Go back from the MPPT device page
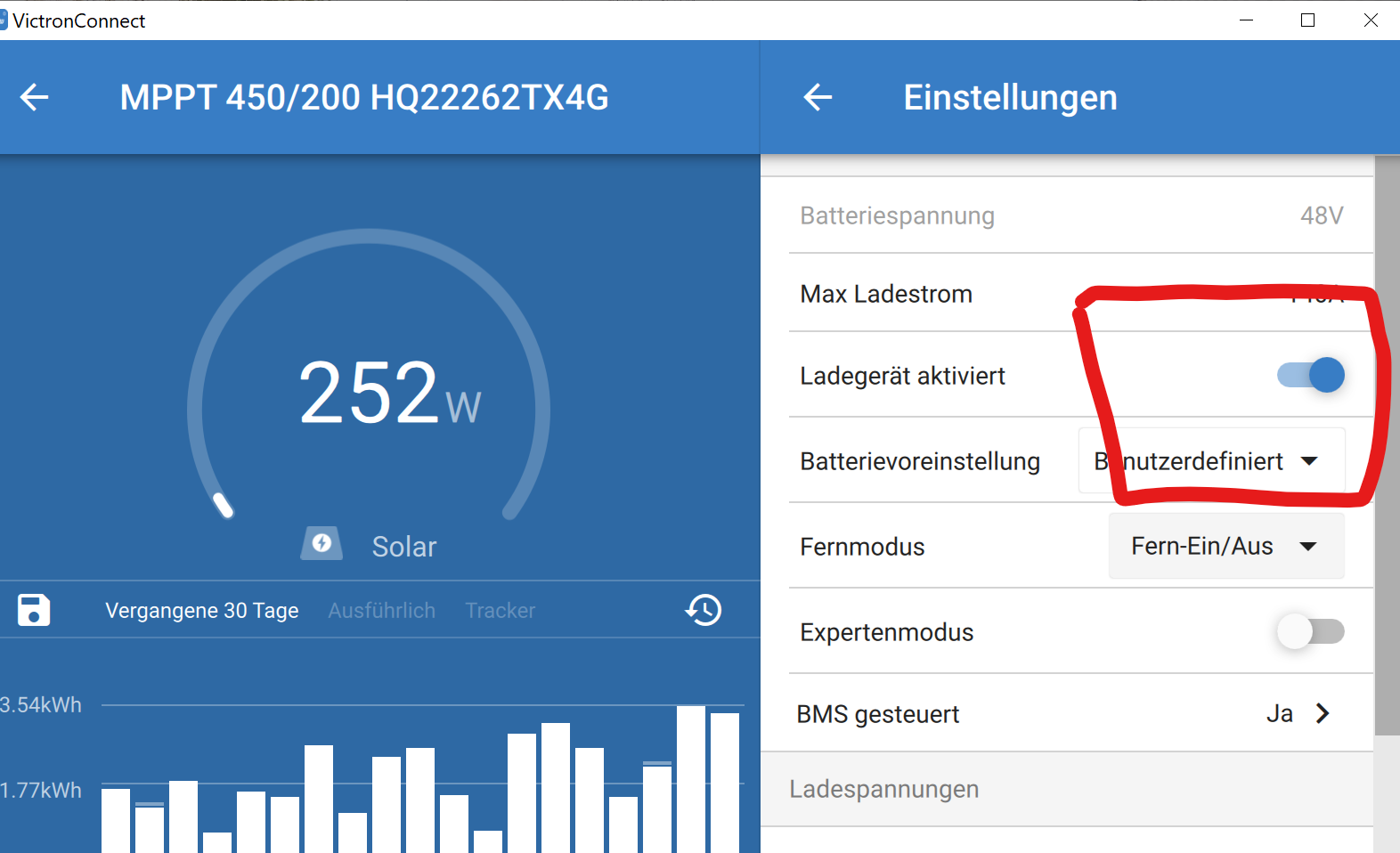The height and width of the screenshot is (853, 1400). (34, 97)
